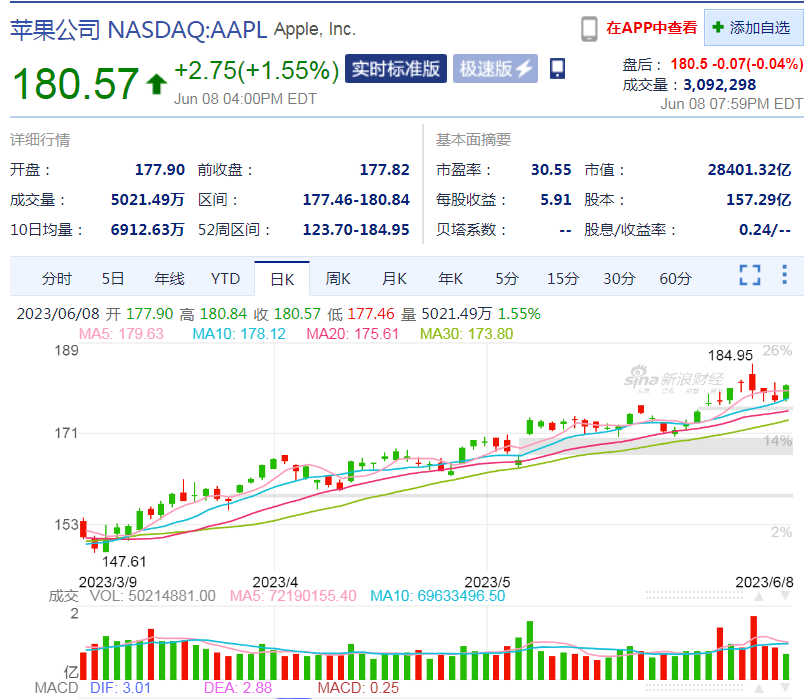Click the mobile device icon next to 极速版

(557, 68)
